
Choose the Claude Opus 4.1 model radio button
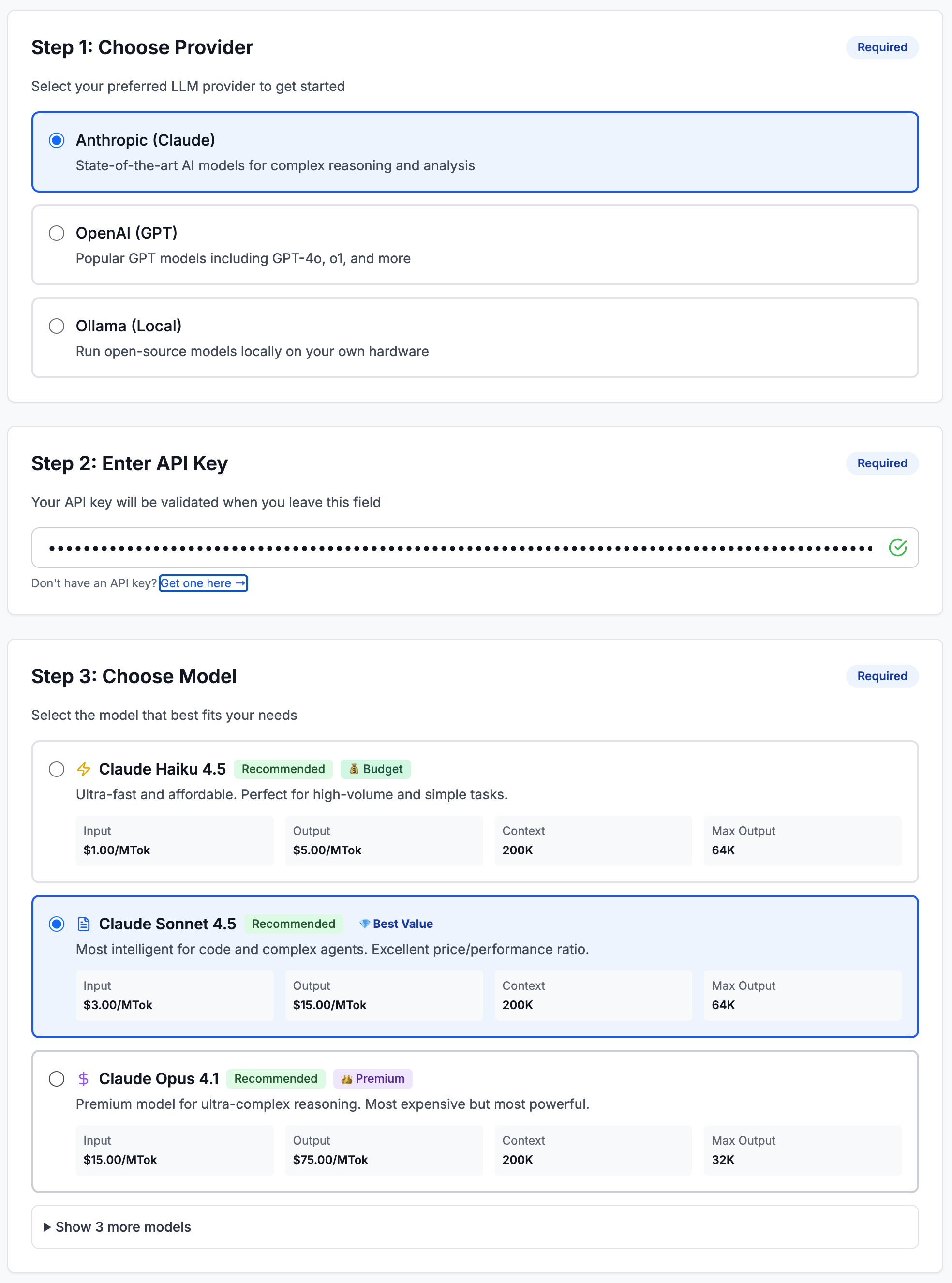coord(57,1078)
